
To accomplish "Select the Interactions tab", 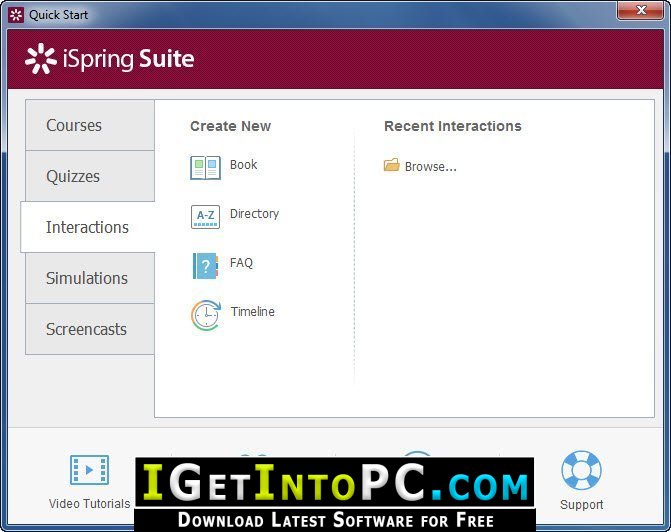I will click(x=88, y=227).
